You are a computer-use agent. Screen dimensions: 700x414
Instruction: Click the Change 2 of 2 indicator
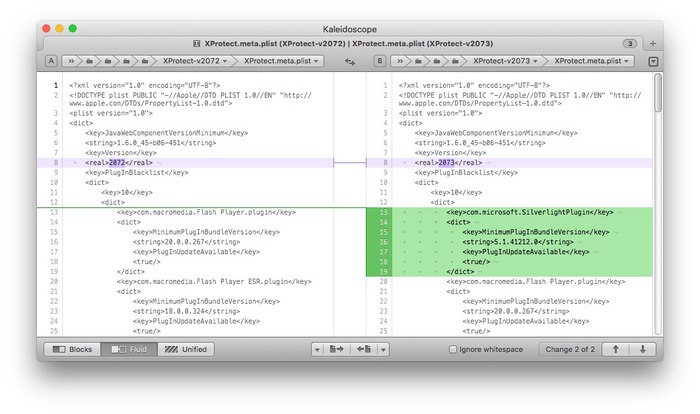pos(570,349)
